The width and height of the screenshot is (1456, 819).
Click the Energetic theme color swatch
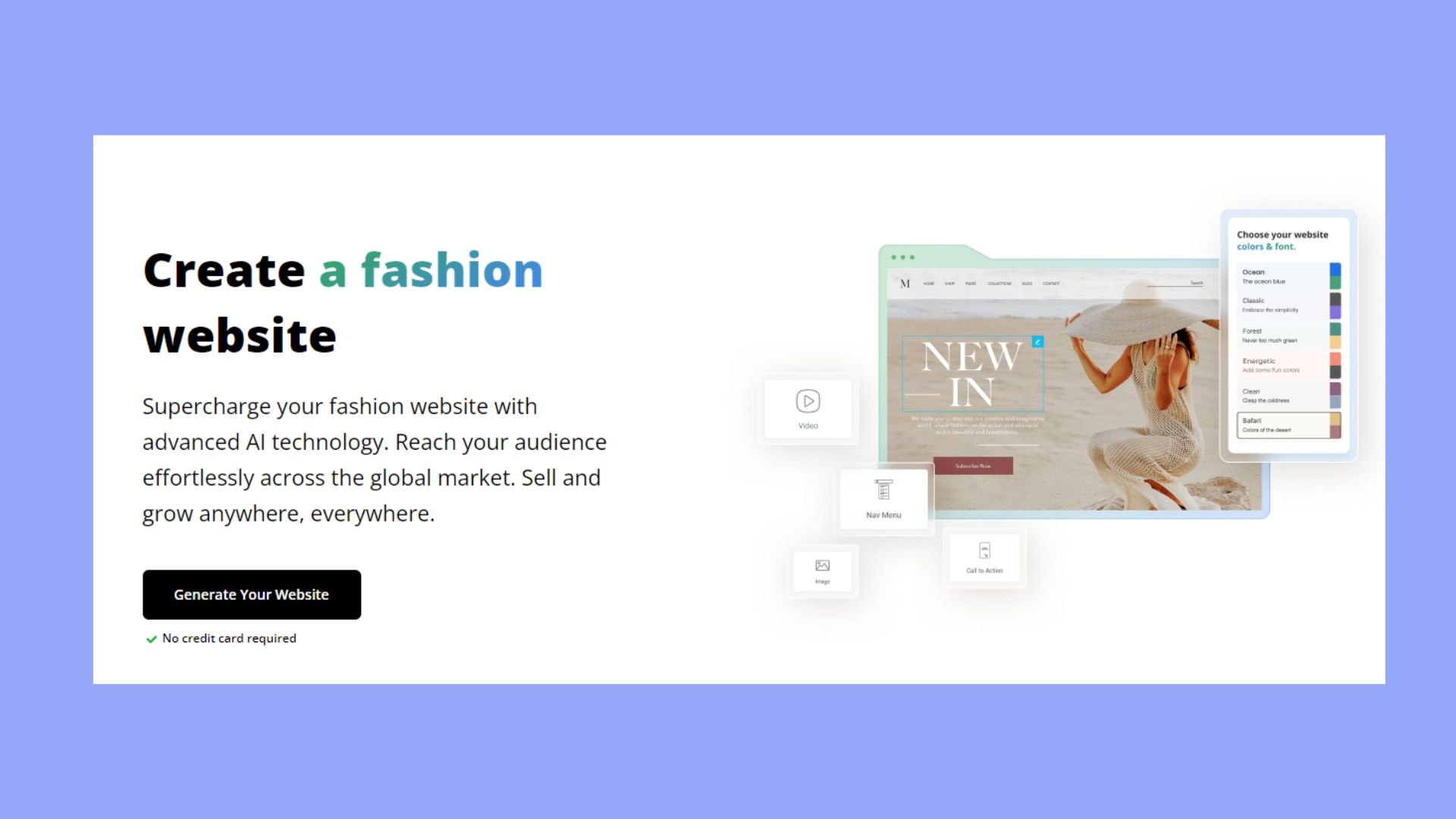click(1335, 366)
